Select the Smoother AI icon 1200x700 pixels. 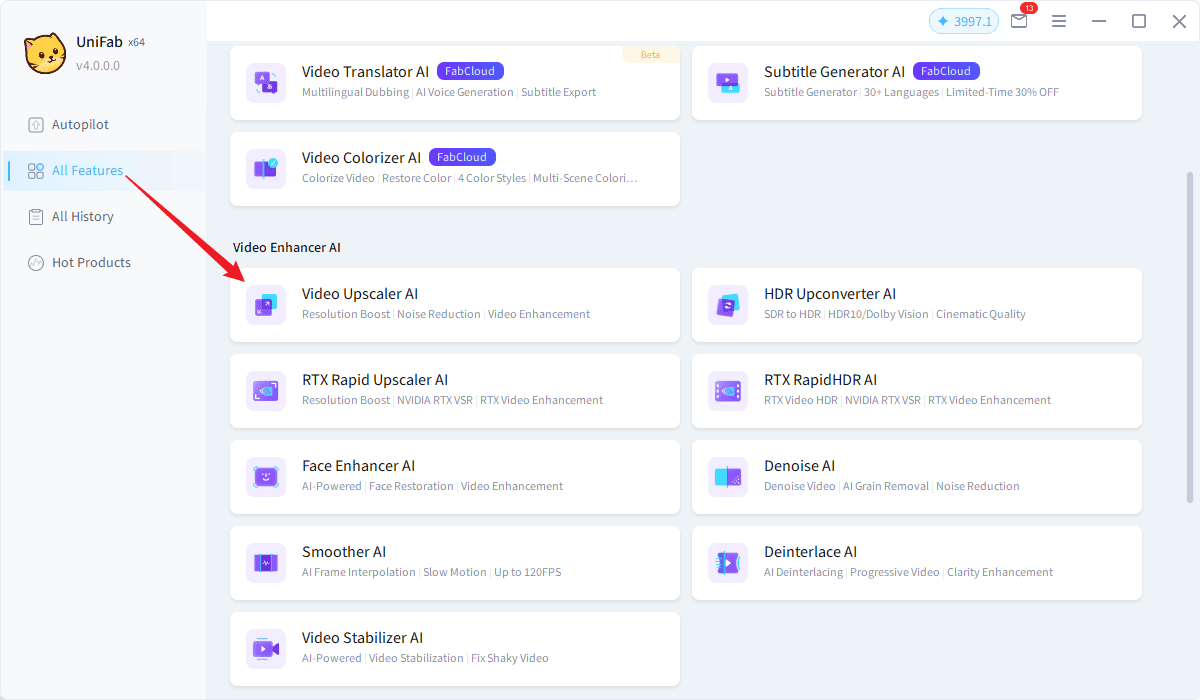click(266, 563)
